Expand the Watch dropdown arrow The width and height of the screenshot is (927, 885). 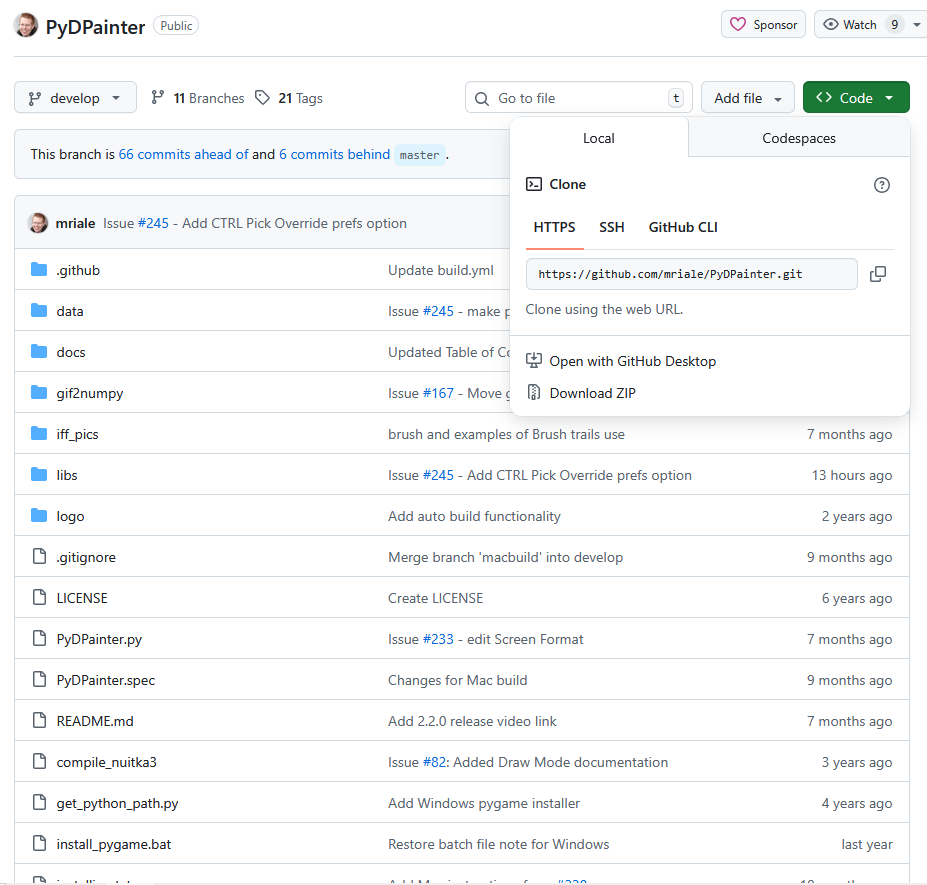(916, 25)
